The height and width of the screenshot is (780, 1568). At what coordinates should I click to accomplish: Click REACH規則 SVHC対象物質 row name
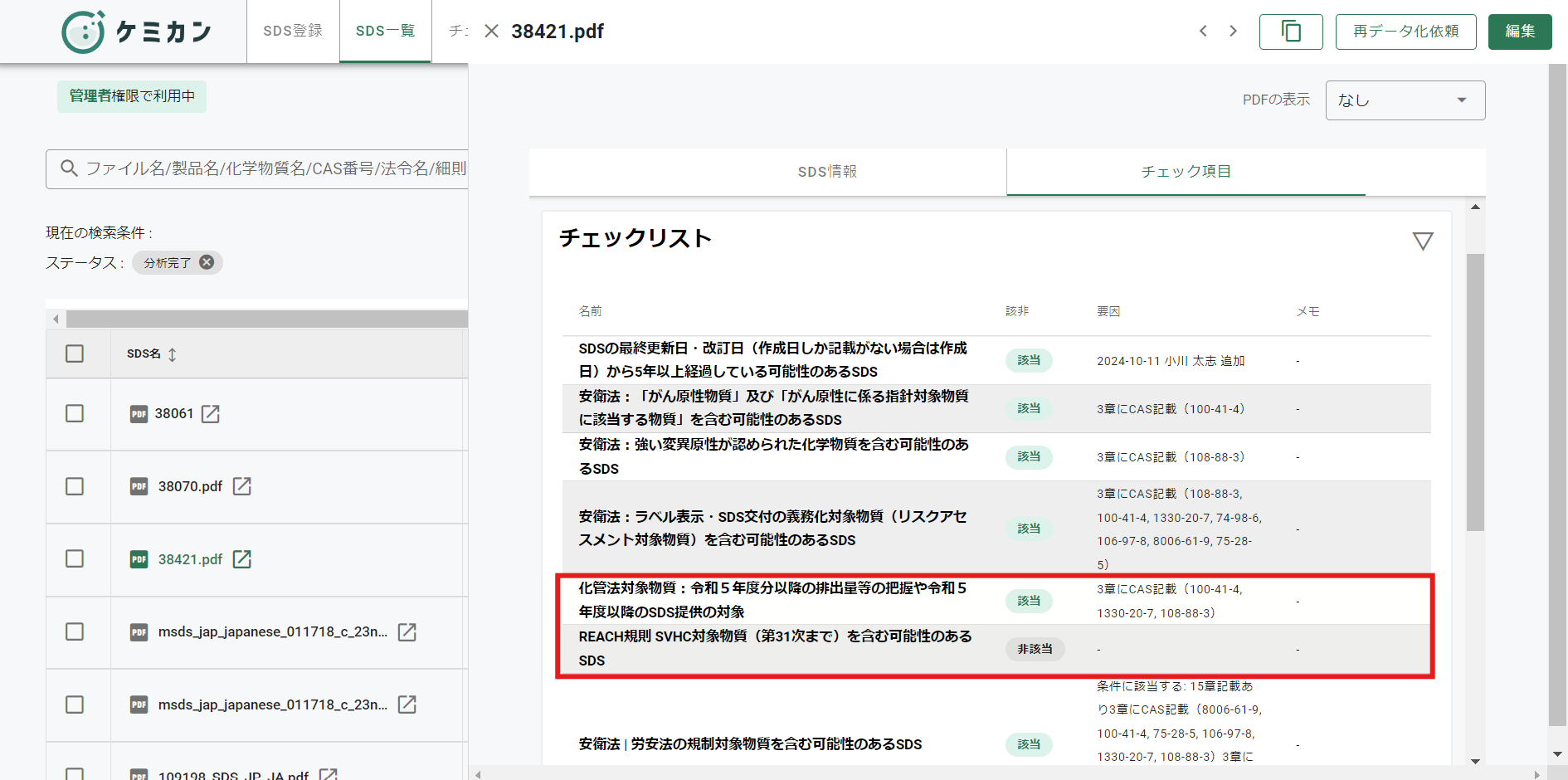pyautogui.click(x=775, y=648)
